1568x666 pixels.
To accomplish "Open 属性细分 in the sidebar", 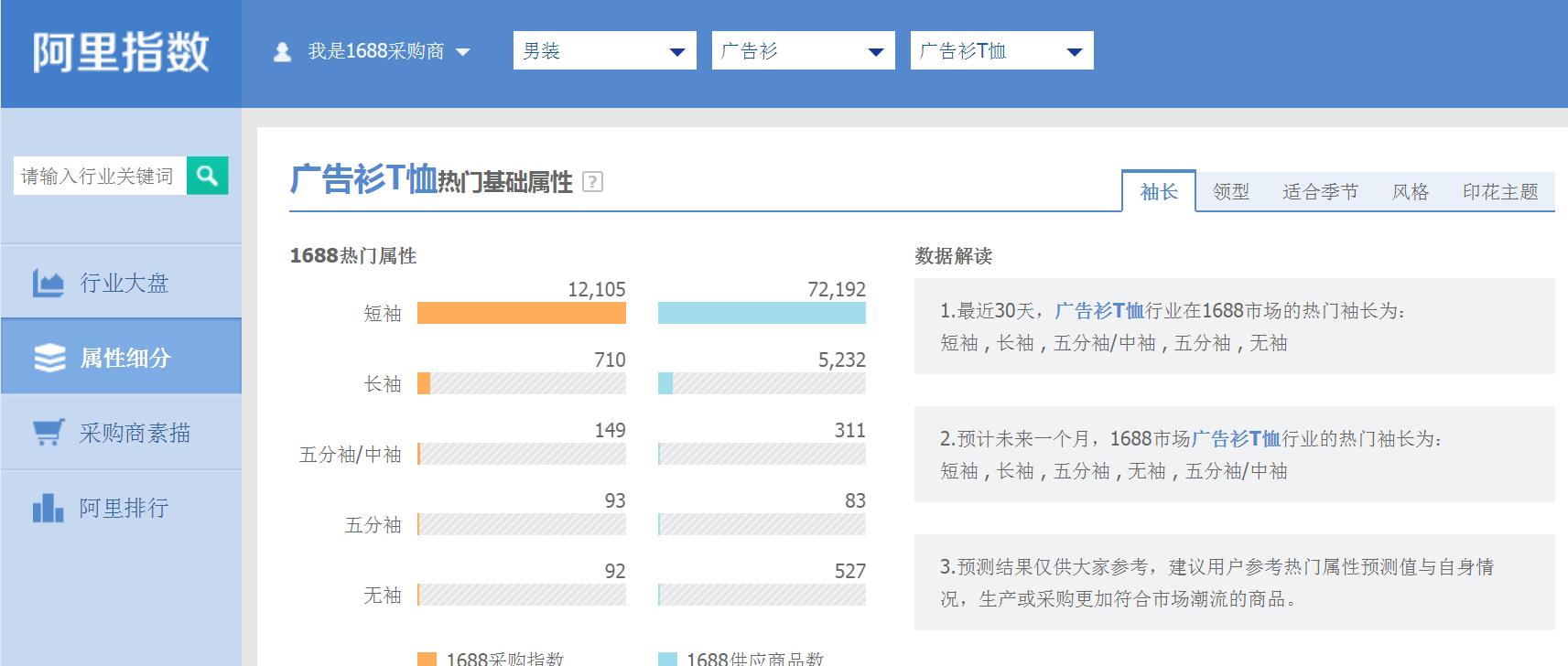I will click(x=121, y=358).
